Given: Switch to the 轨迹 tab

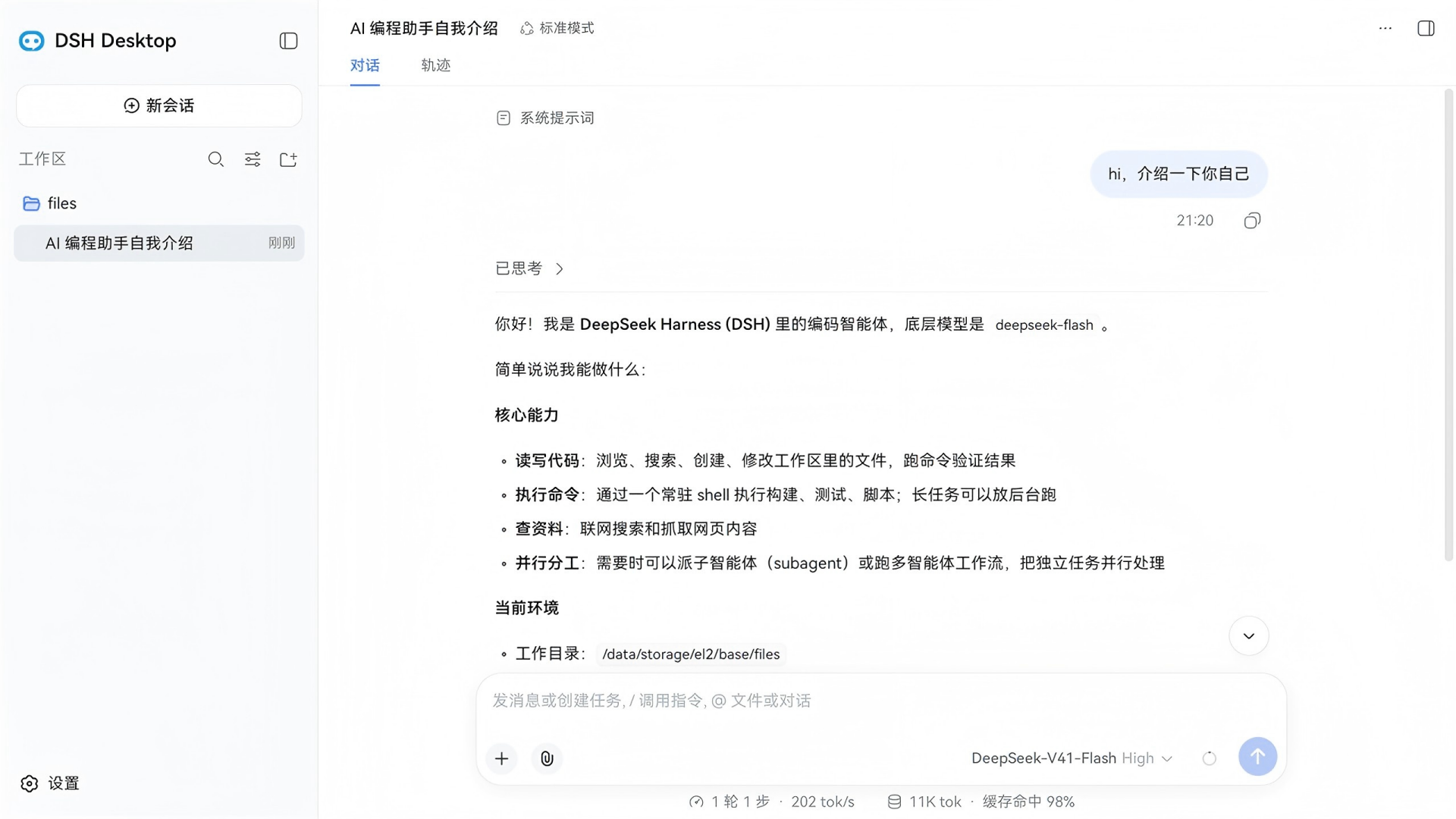Looking at the screenshot, I should 436,65.
